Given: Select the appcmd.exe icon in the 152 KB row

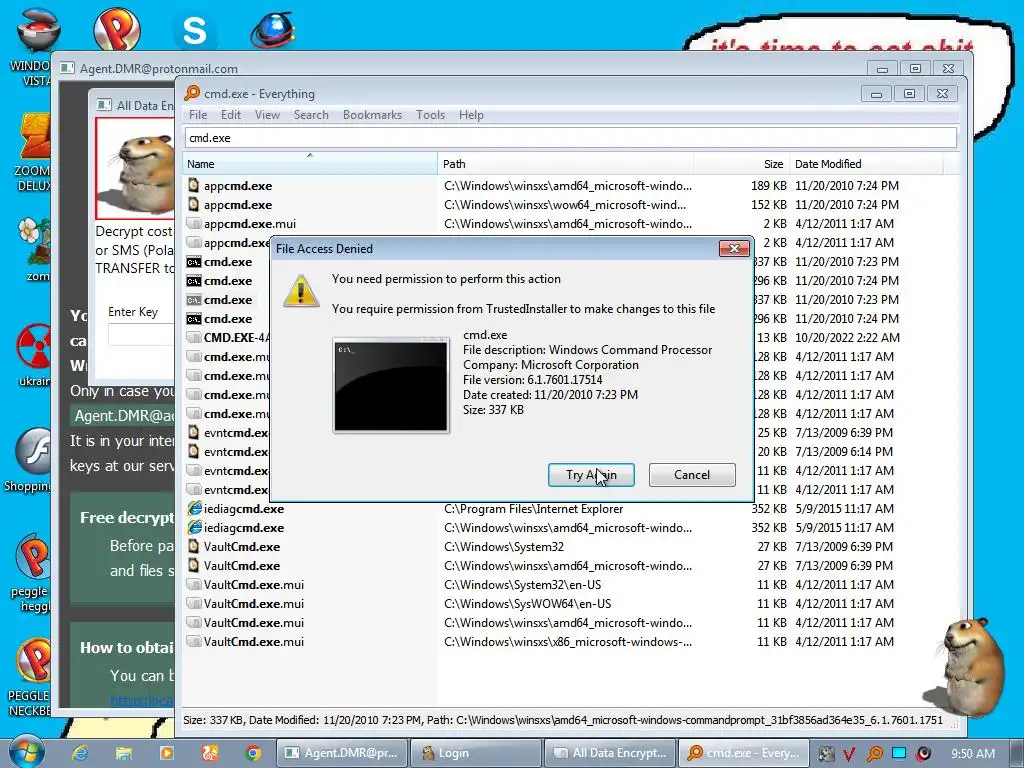Looking at the screenshot, I should (194, 204).
